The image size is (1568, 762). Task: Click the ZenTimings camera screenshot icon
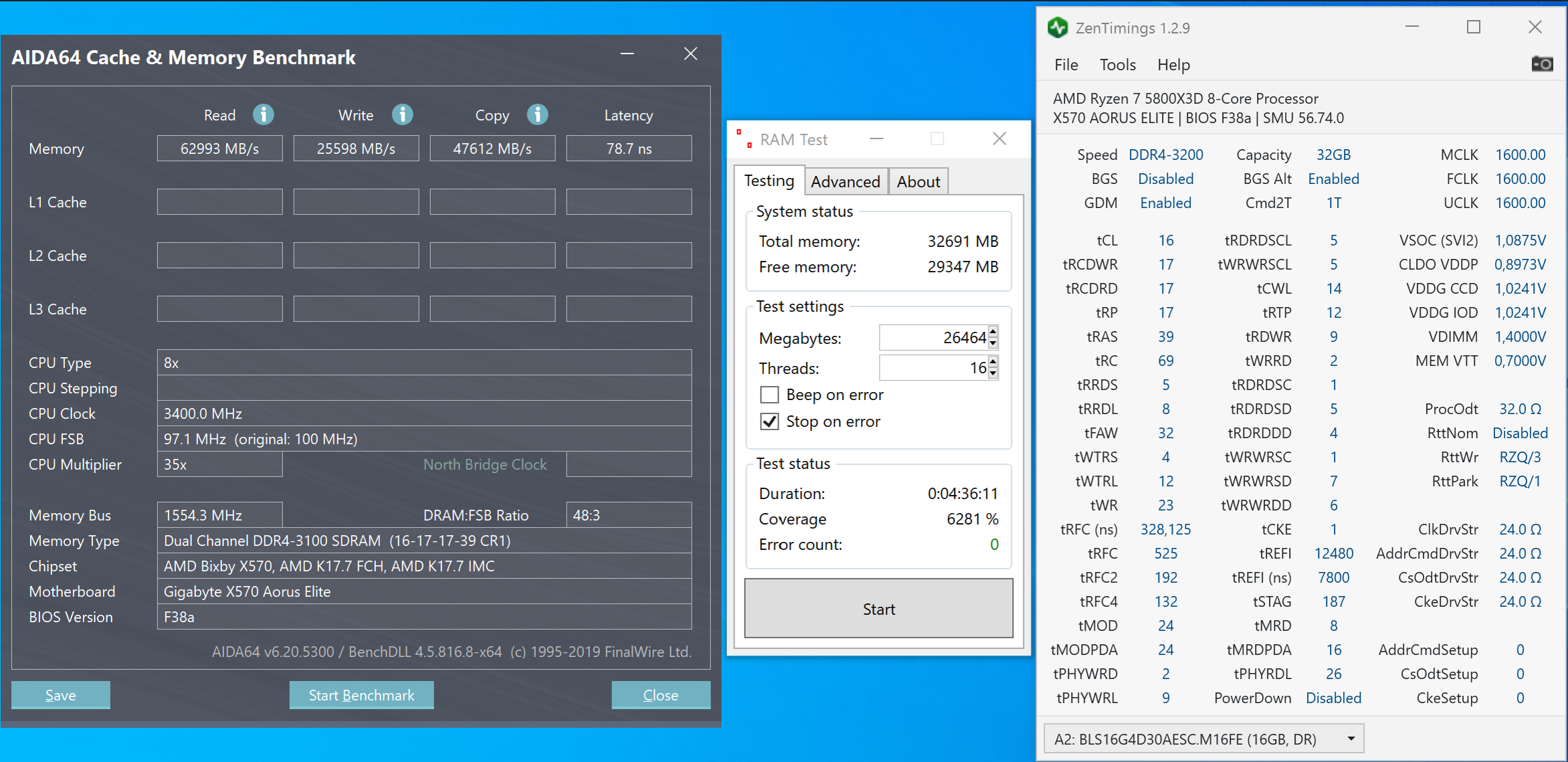click(x=1542, y=64)
